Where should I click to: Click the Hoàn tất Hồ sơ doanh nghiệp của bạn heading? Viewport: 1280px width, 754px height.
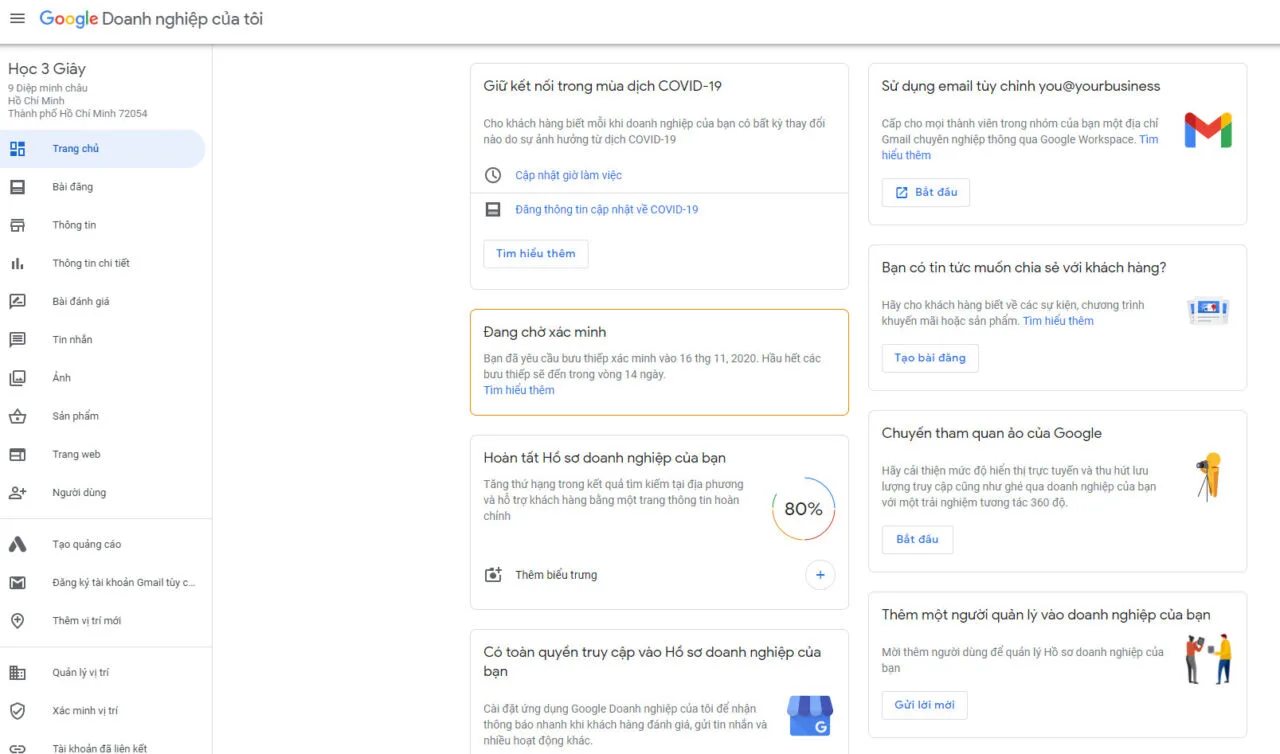tap(605, 458)
